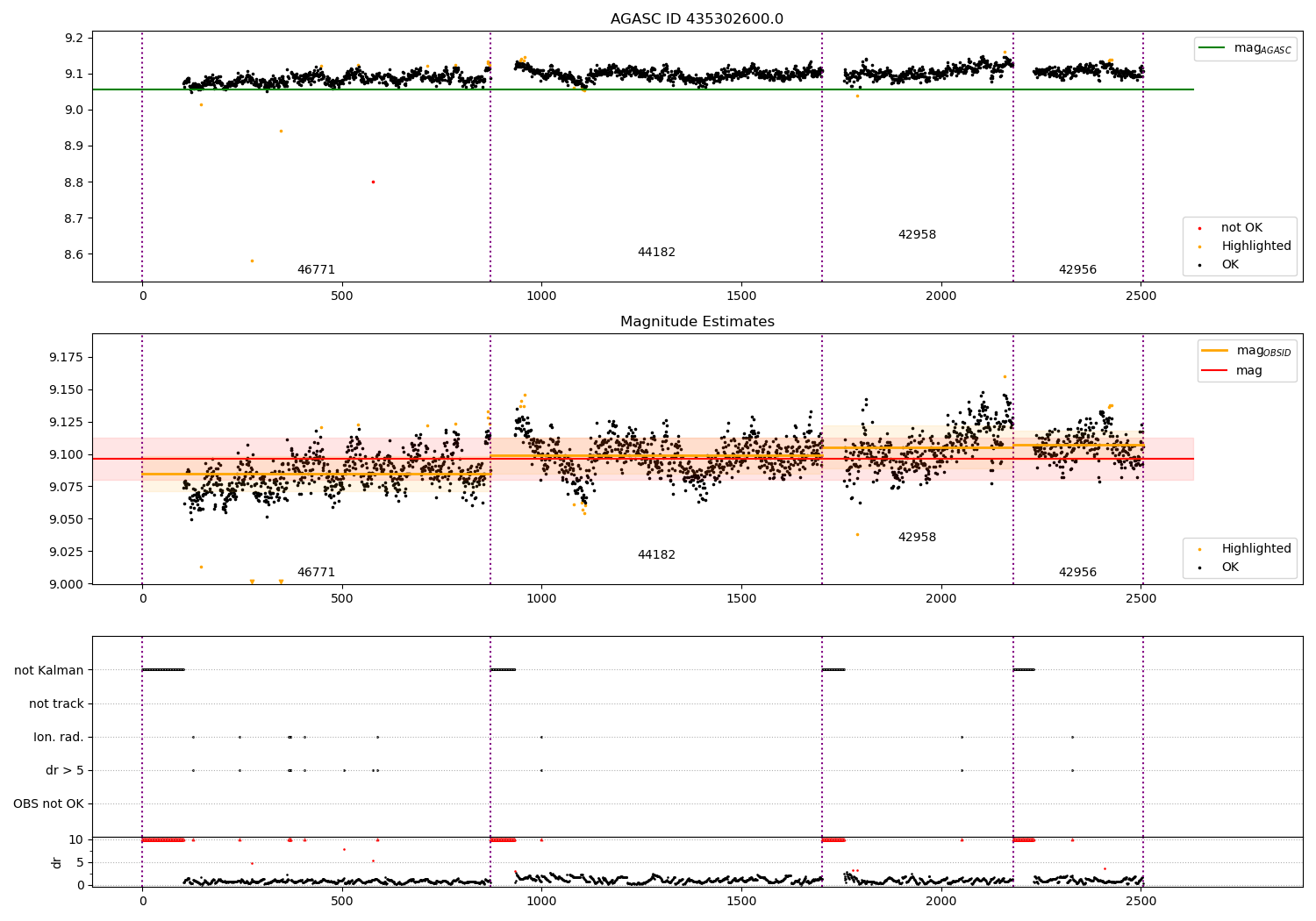The image size is (1316, 921).
Task: Click obsid label 44182 in the top plot
Action: (656, 253)
